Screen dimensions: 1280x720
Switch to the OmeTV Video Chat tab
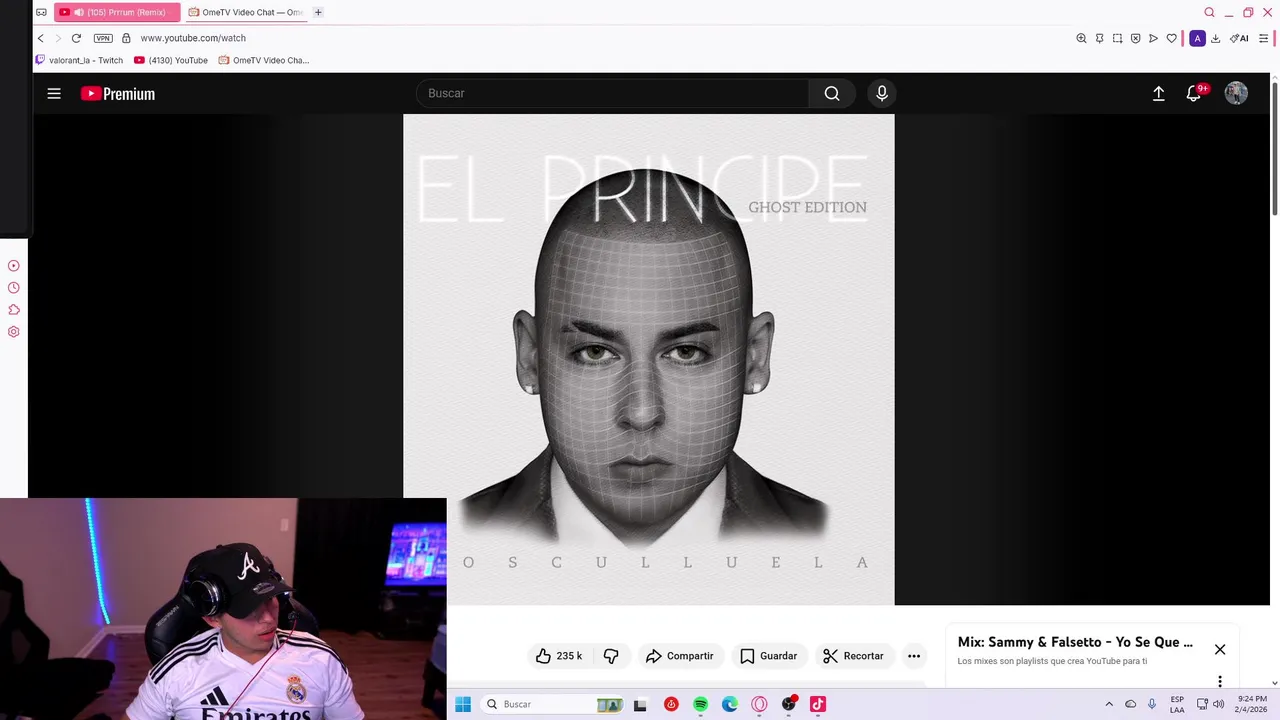click(245, 12)
